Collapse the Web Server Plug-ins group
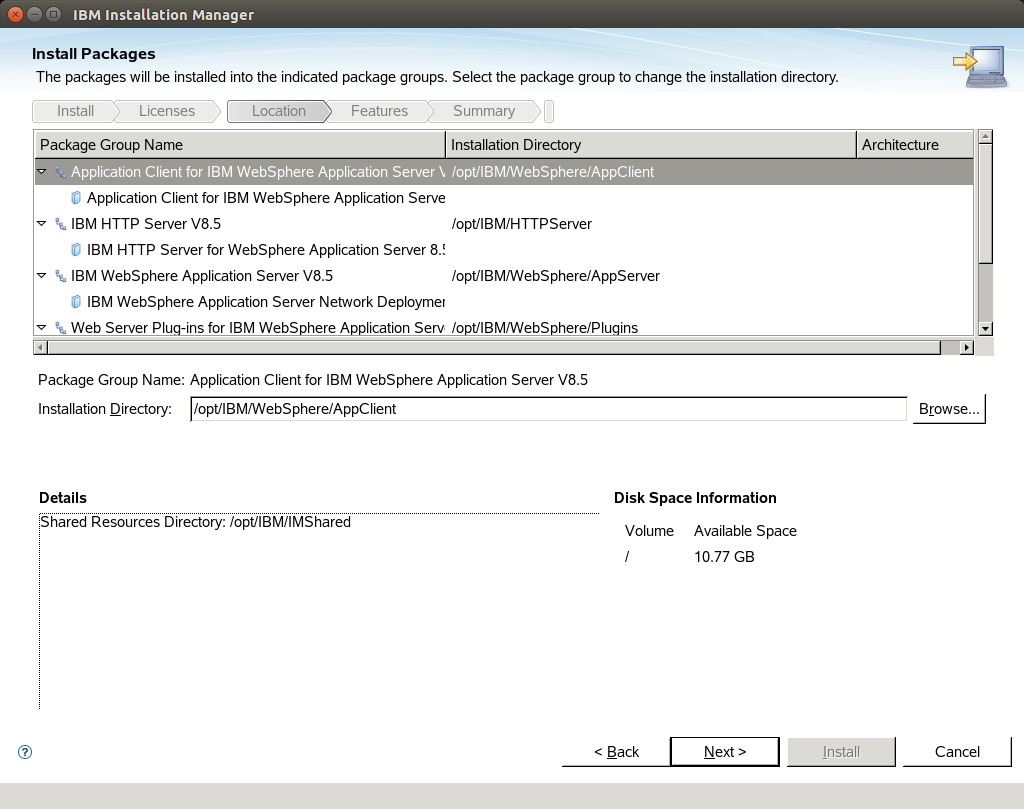This screenshot has height=809, width=1024. point(42,327)
